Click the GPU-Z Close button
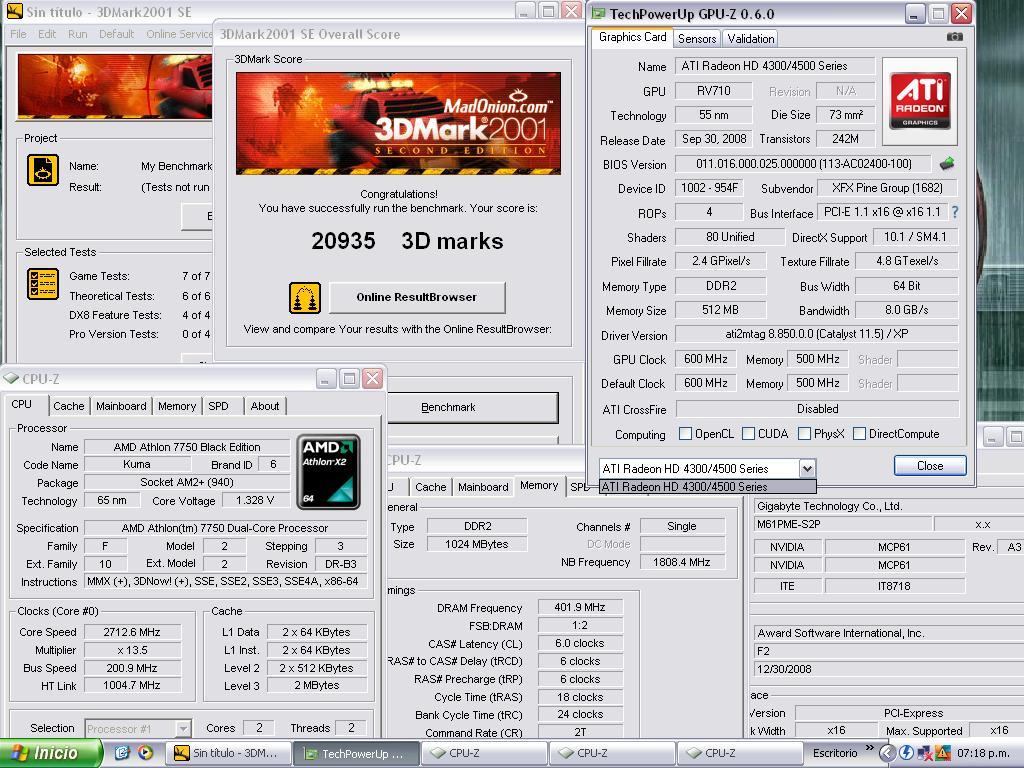Image resolution: width=1024 pixels, height=768 pixels. pyautogui.click(x=929, y=466)
